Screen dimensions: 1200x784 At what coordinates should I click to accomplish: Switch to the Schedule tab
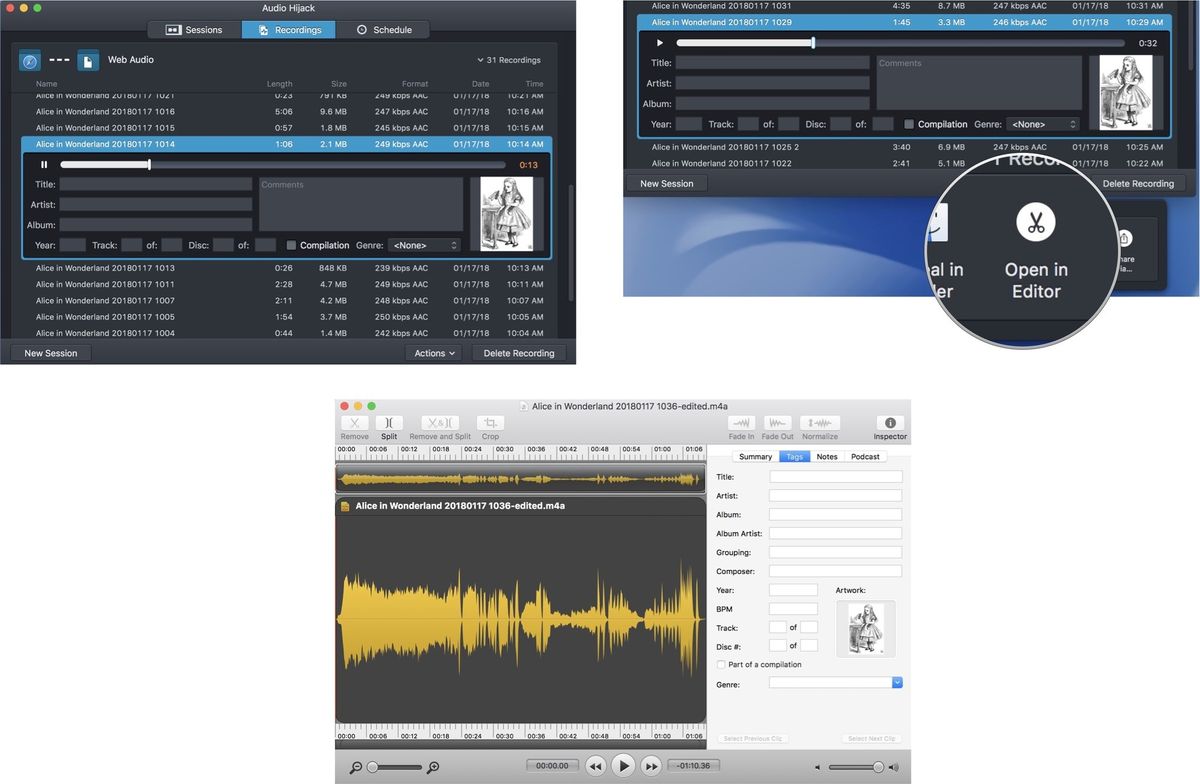pyautogui.click(x=383, y=29)
